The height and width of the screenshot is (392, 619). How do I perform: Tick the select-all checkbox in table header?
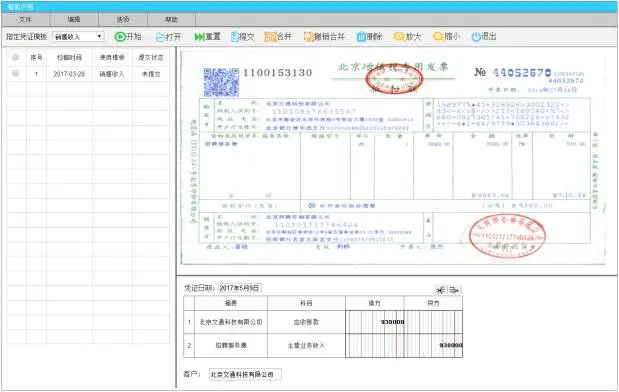click(x=16, y=57)
